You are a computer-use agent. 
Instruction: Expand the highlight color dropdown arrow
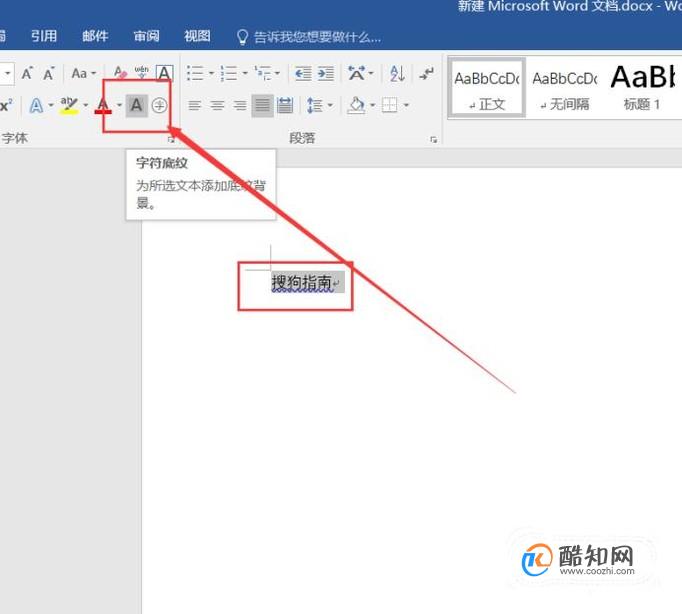pyautogui.click(x=85, y=105)
